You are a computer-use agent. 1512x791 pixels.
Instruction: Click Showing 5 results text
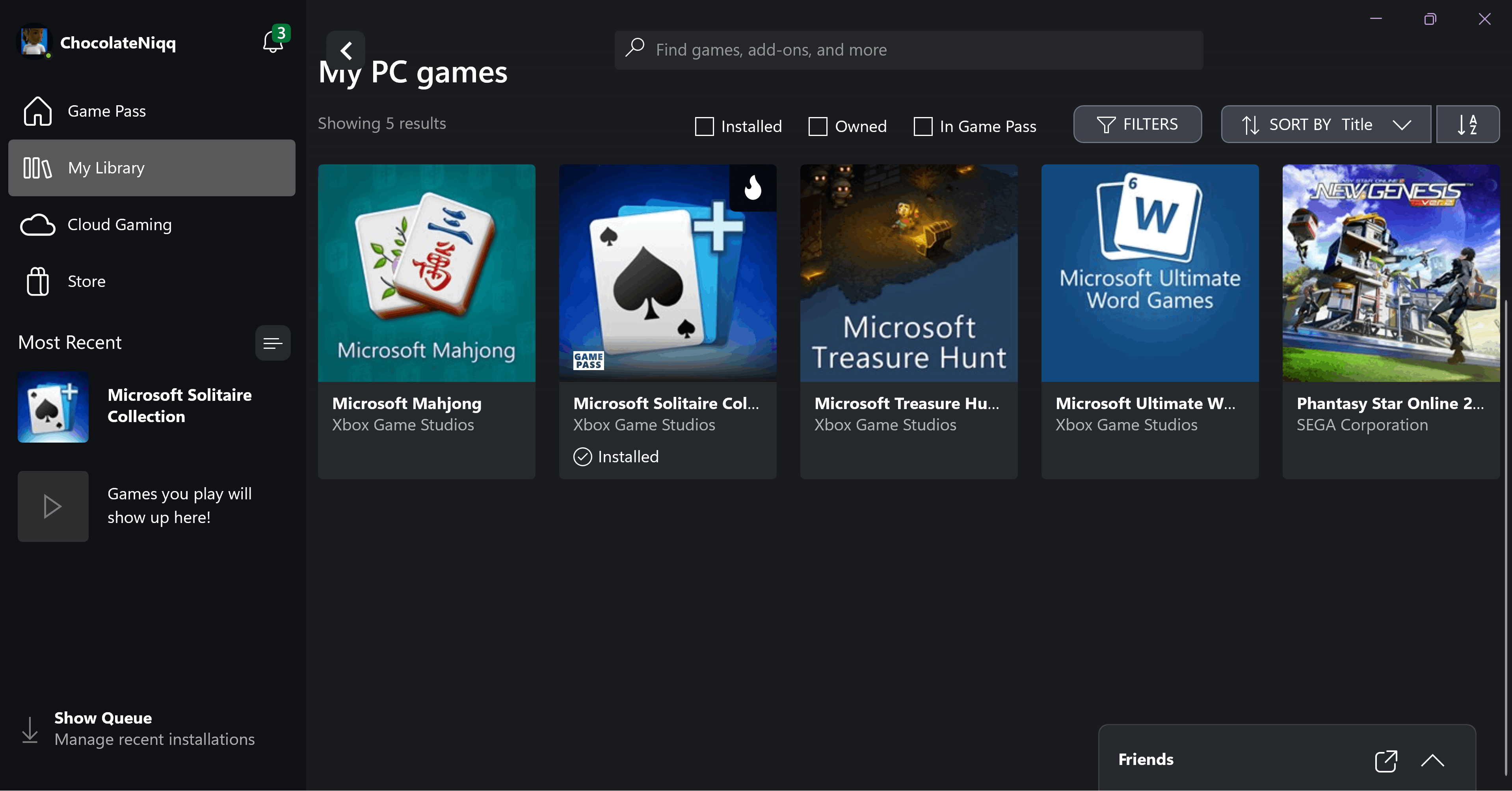(x=381, y=123)
